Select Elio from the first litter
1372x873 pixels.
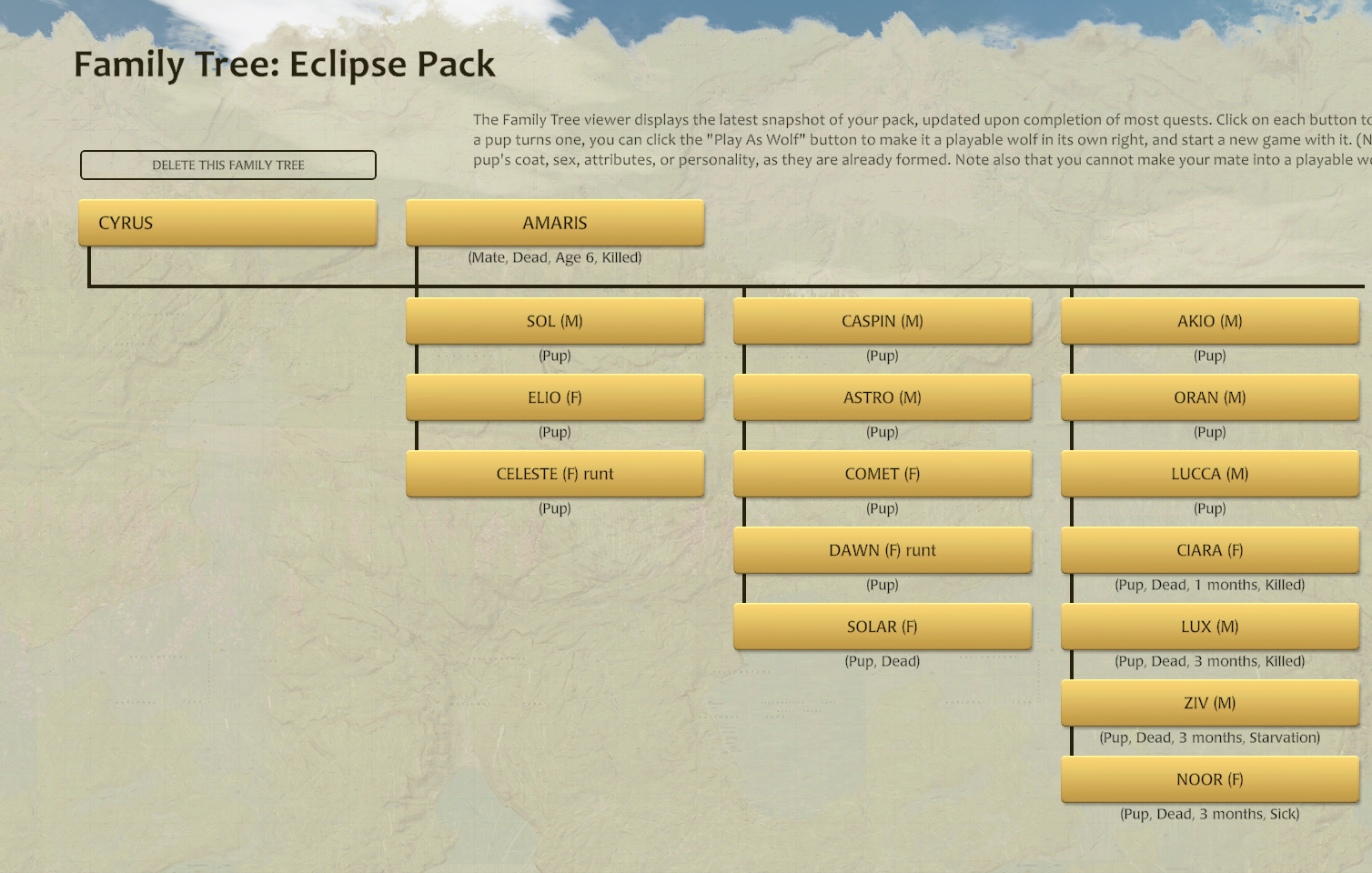pos(555,396)
